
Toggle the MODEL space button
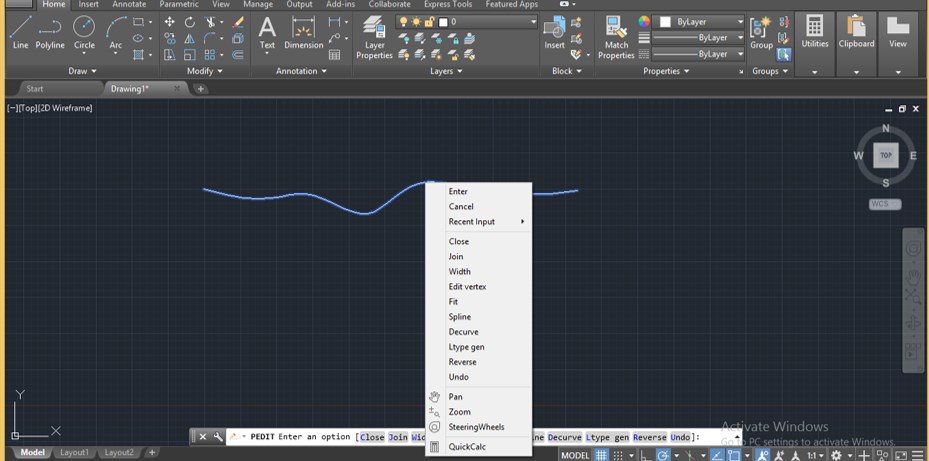pyautogui.click(x=574, y=455)
